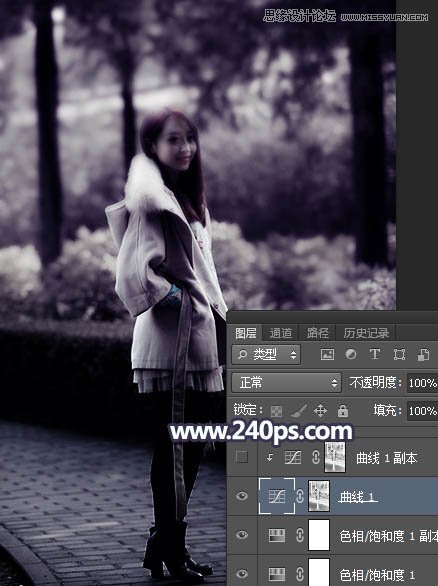The image size is (438, 586).
Task: Select mask thumbnail of 曲线 1 副本
Action: [x=335, y=457]
